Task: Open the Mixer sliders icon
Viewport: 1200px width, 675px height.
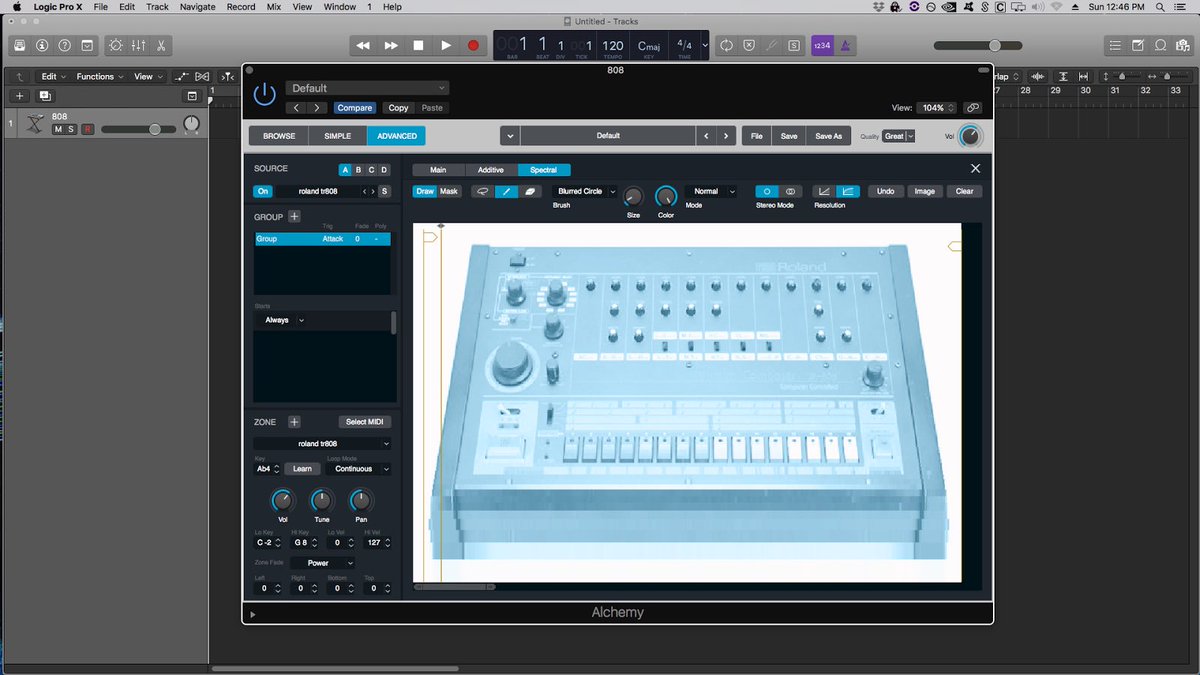Action: 138,46
